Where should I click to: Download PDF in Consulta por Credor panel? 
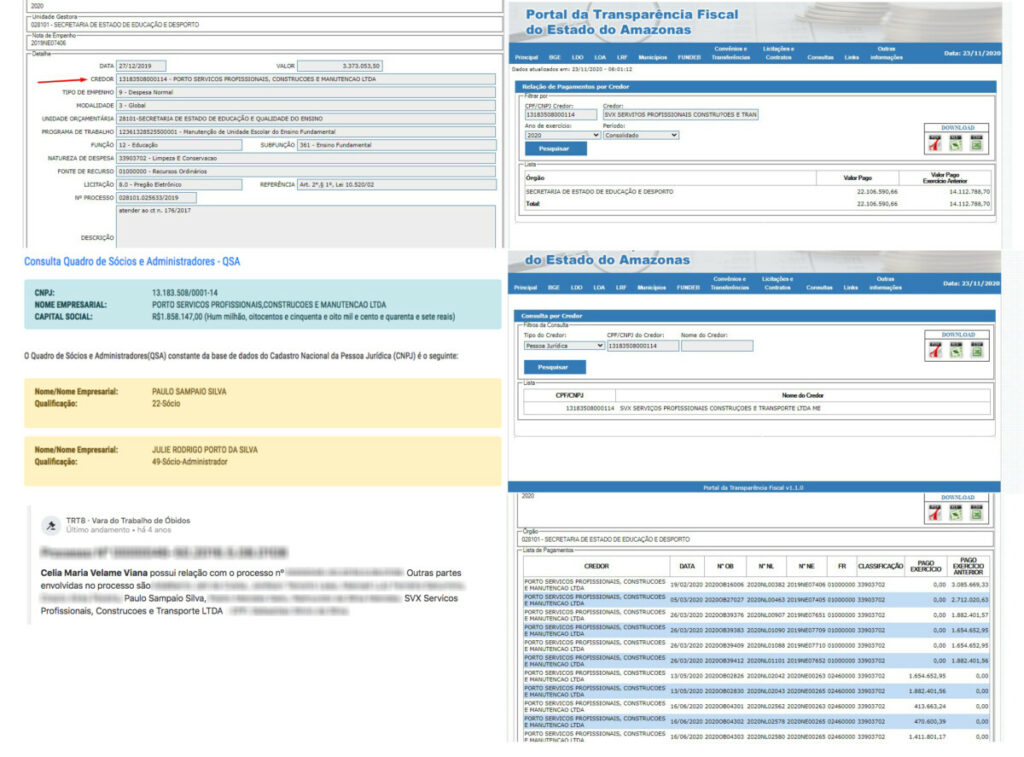tap(935, 350)
